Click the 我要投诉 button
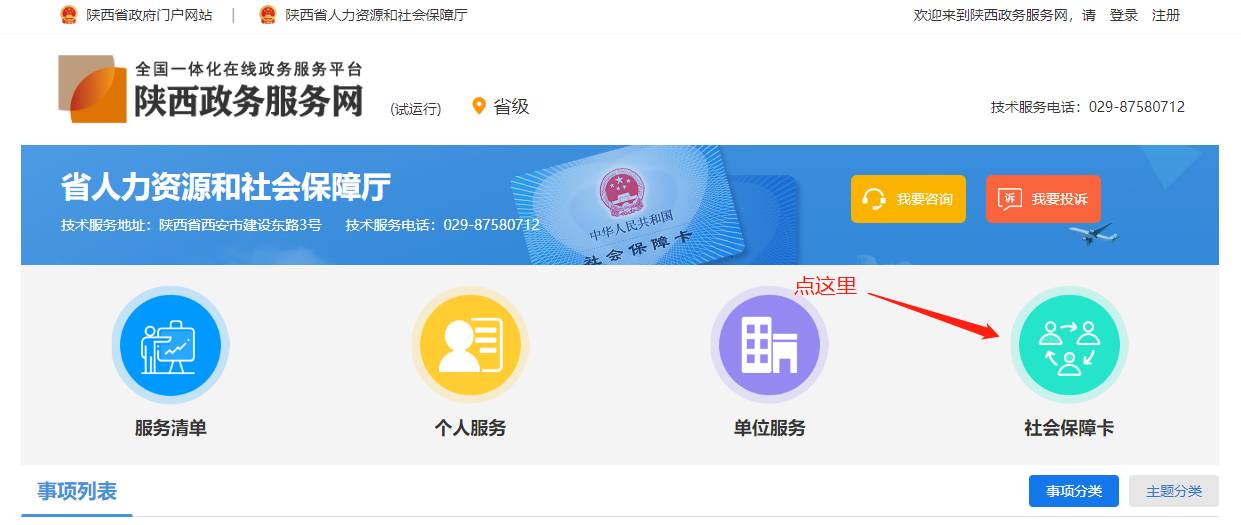 pyautogui.click(x=1043, y=199)
